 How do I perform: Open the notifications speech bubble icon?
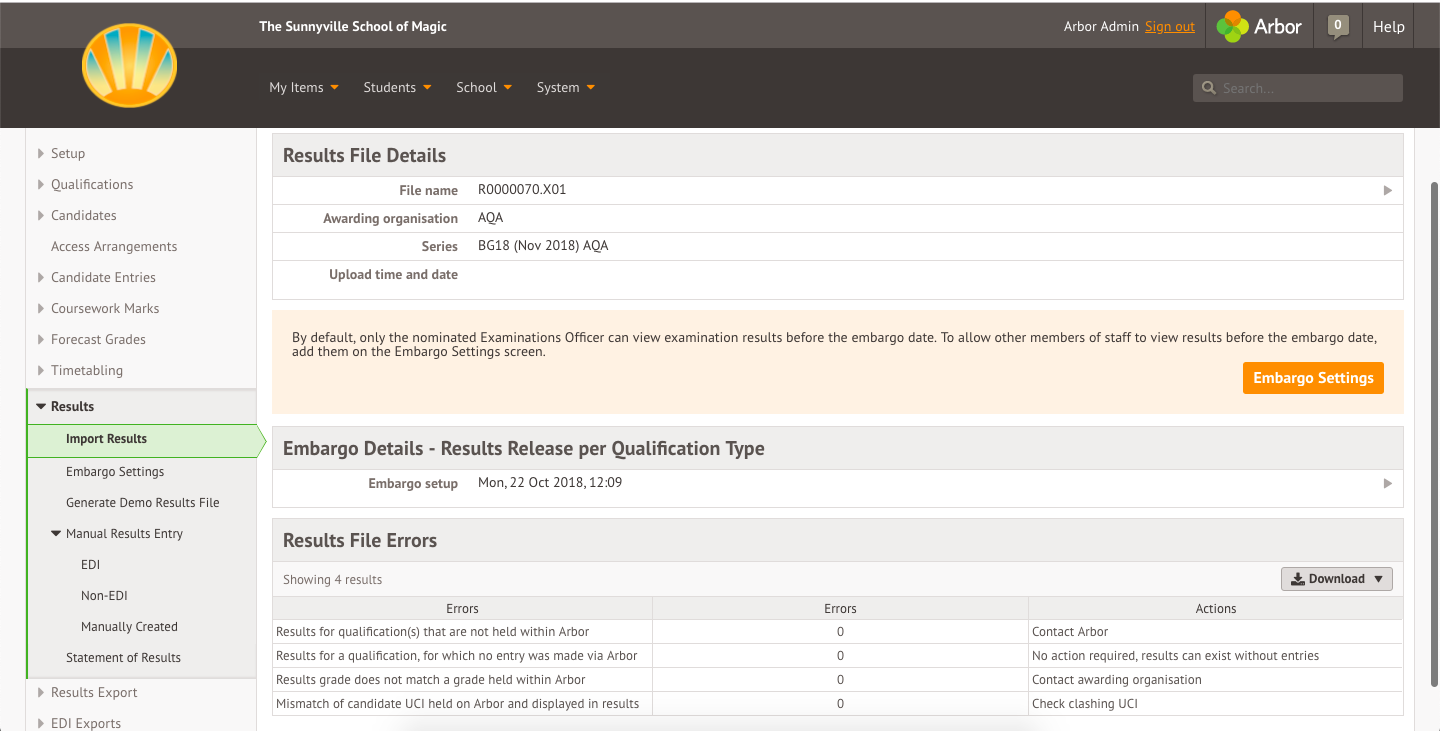tap(1338, 26)
